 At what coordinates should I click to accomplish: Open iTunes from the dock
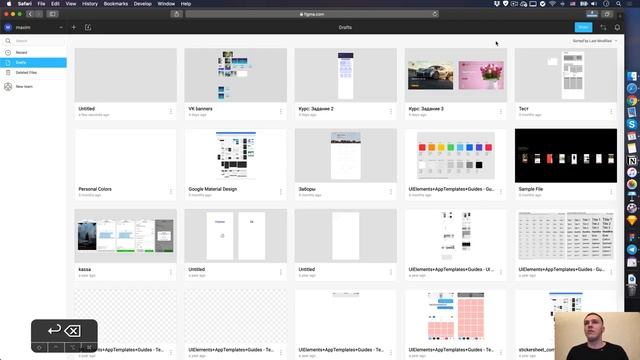click(x=632, y=172)
